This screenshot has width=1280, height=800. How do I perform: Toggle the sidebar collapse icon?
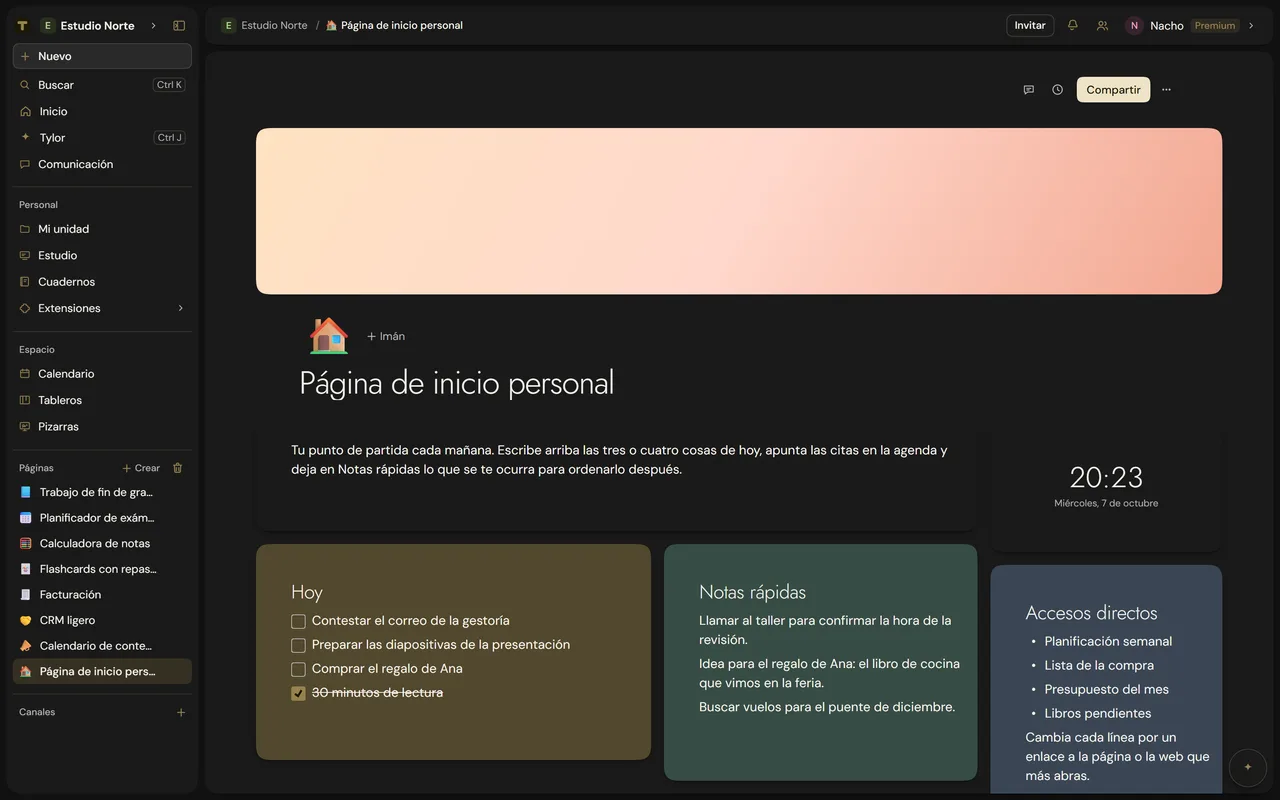[x=179, y=26]
